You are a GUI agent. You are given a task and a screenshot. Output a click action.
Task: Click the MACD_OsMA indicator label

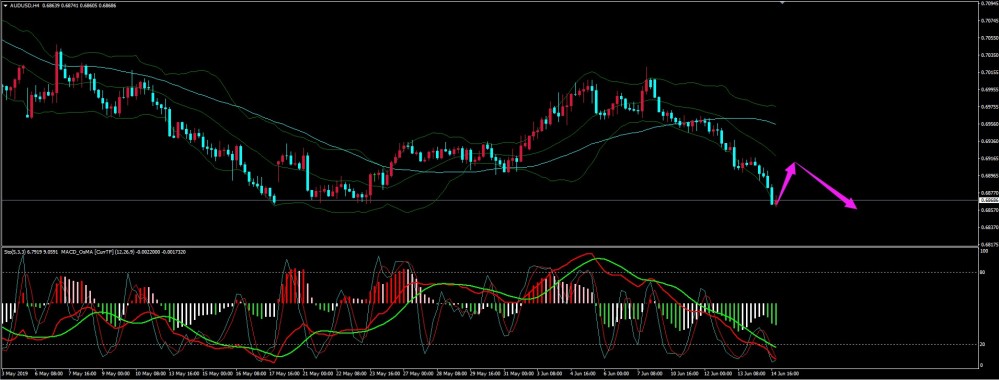76,252
